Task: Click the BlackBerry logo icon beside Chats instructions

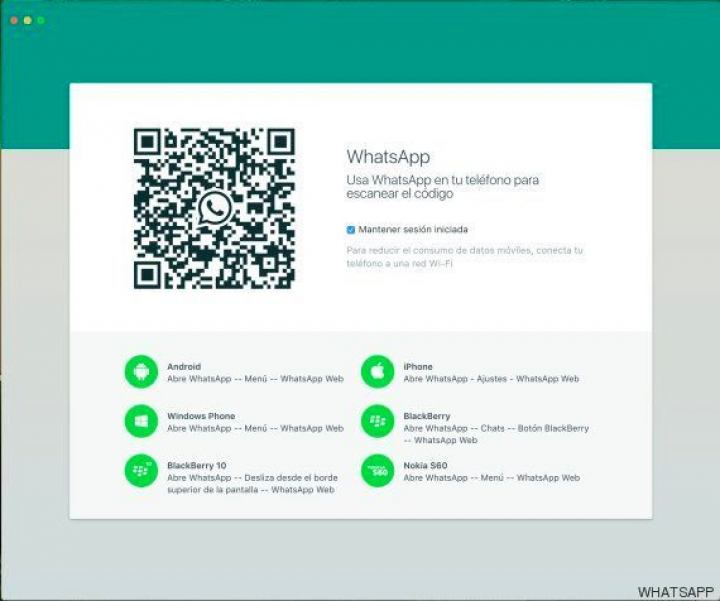Action: coord(378,421)
